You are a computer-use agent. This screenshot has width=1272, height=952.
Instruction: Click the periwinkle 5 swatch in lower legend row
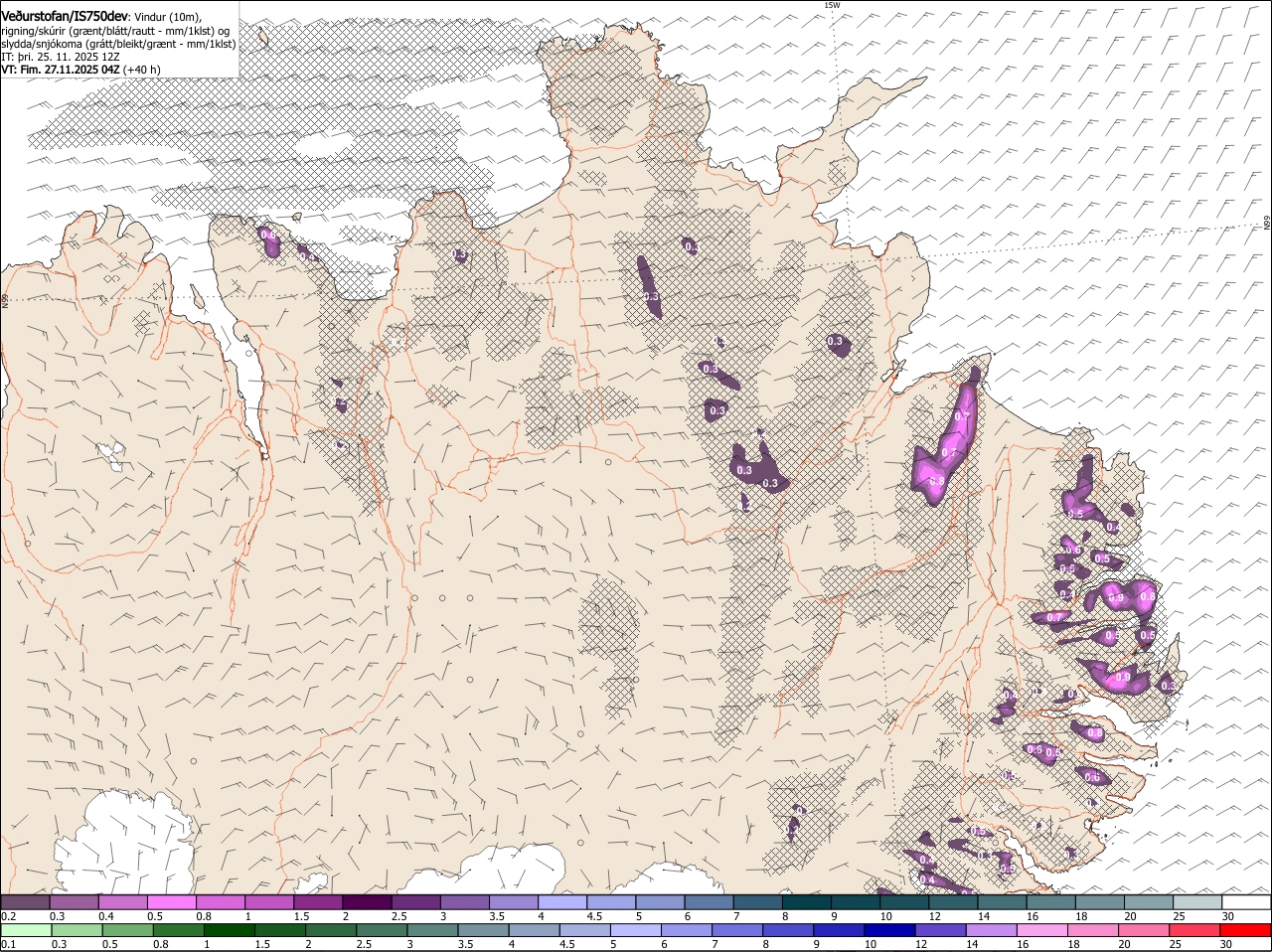coord(635,930)
